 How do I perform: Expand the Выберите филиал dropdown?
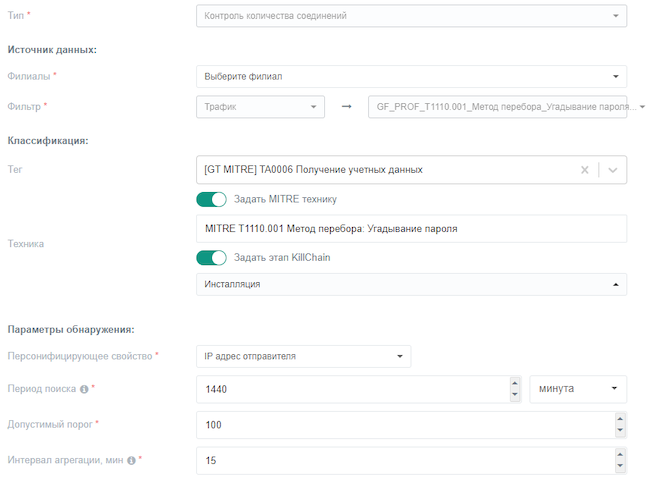pyautogui.click(x=411, y=77)
